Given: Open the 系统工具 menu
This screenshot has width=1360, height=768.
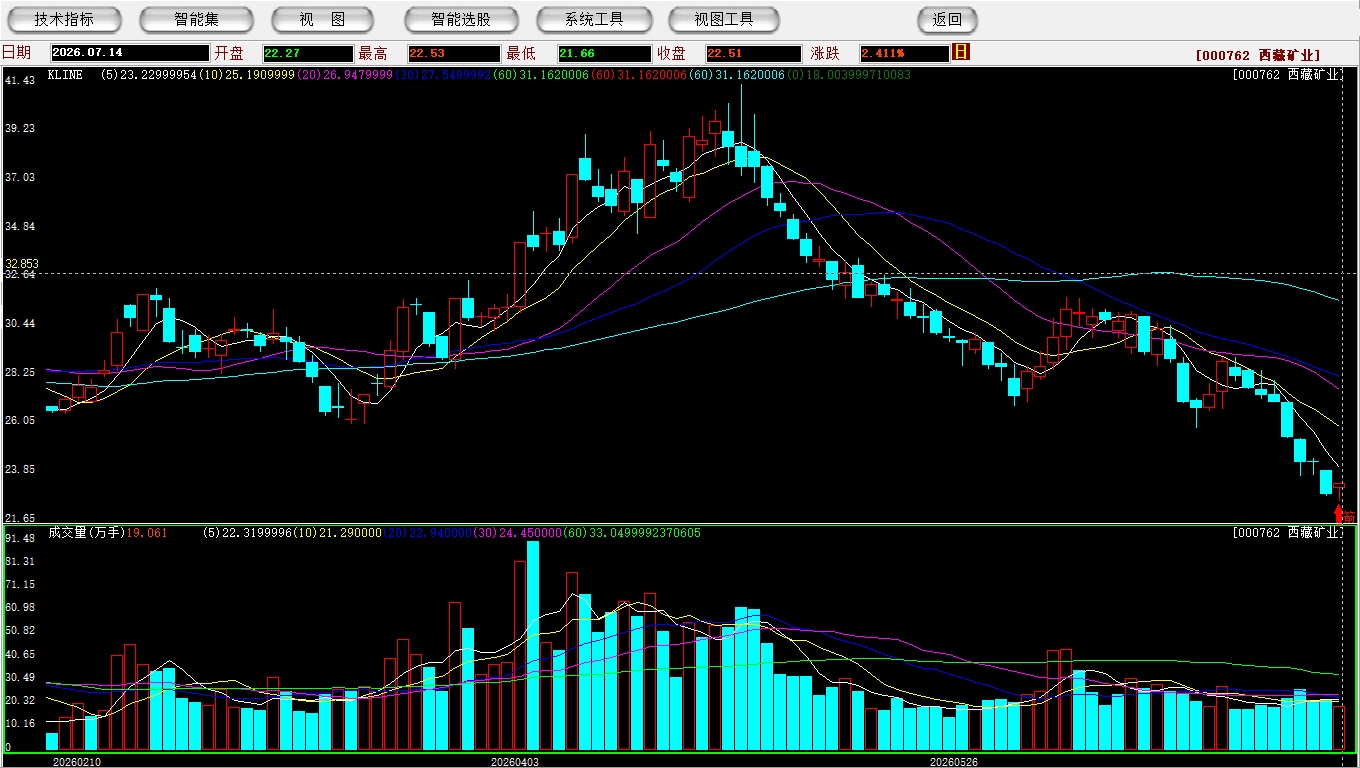Looking at the screenshot, I should click(x=594, y=19).
